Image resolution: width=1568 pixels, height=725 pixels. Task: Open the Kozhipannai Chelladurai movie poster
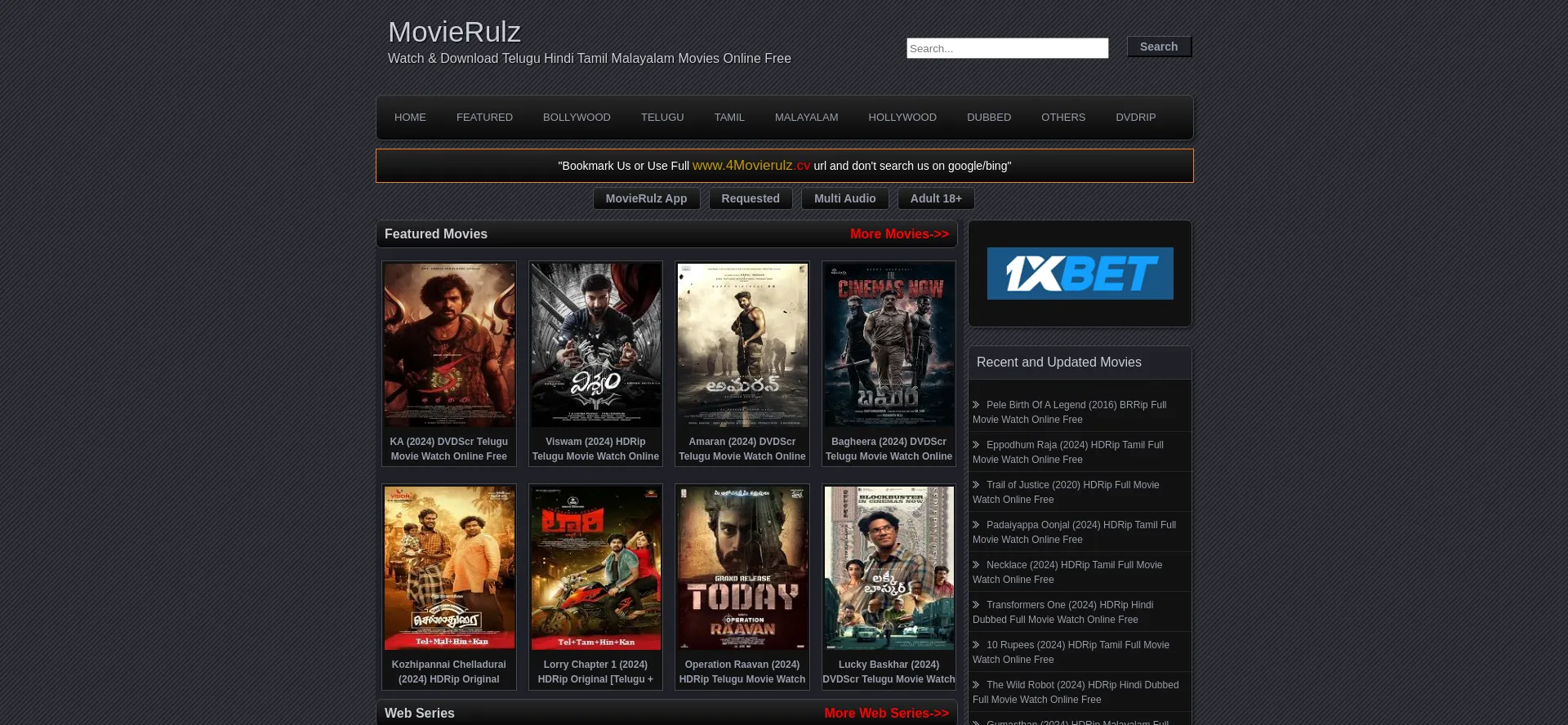(449, 568)
